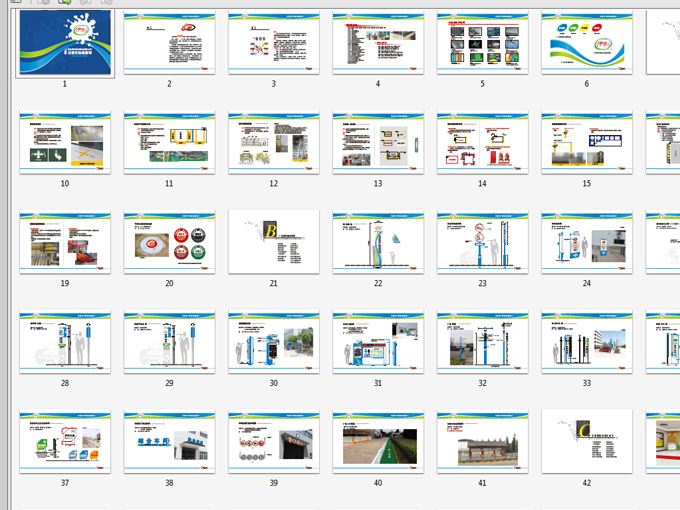Select page 21 thumbnail with letter B
This screenshot has height=510, width=680.
click(x=274, y=242)
